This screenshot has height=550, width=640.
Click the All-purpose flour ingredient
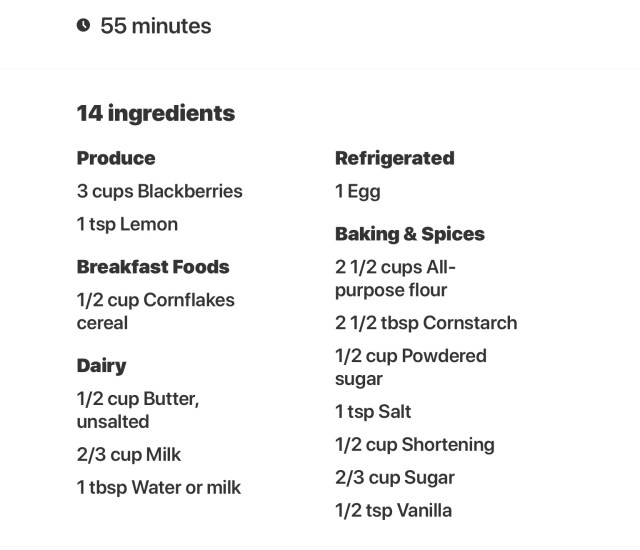pyautogui.click(x=395, y=278)
